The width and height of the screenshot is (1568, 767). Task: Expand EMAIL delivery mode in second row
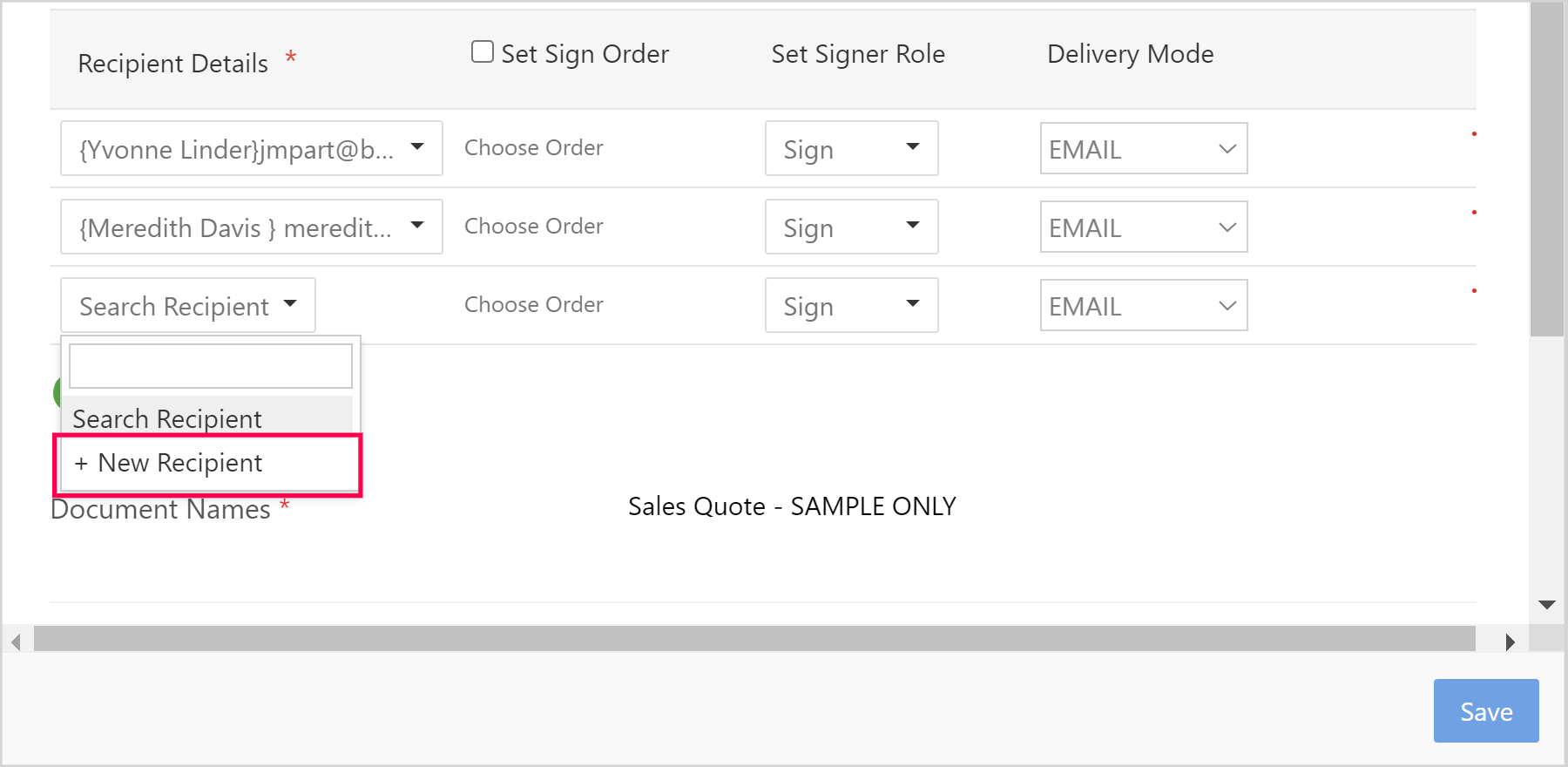(1143, 227)
